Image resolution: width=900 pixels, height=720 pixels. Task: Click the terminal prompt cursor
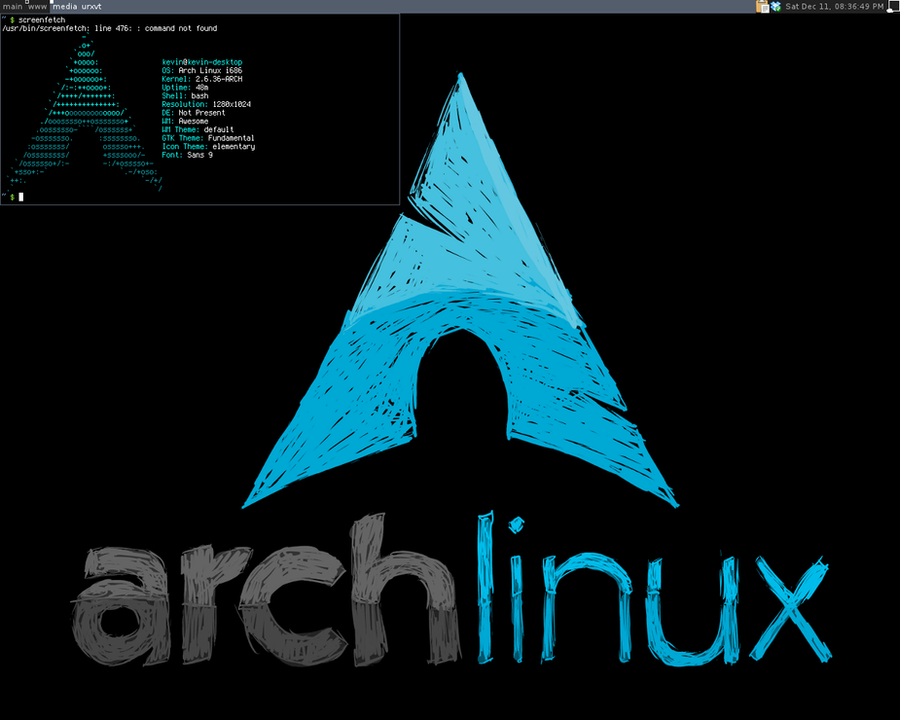21,197
